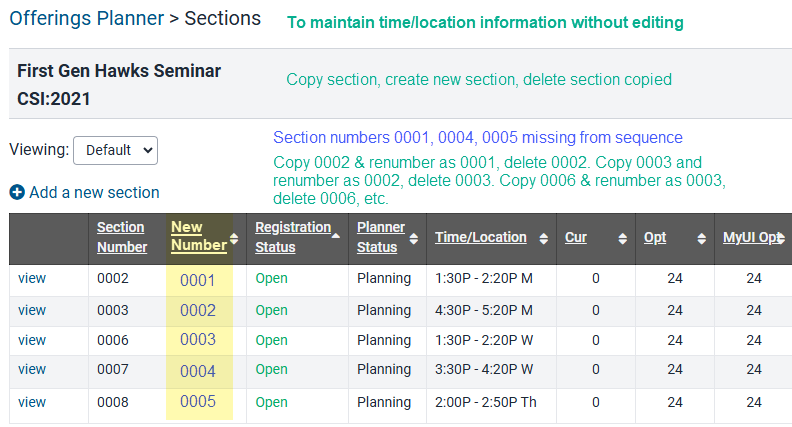Open view link for section 0007
This screenshot has height=427, width=792.
tap(32, 369)
